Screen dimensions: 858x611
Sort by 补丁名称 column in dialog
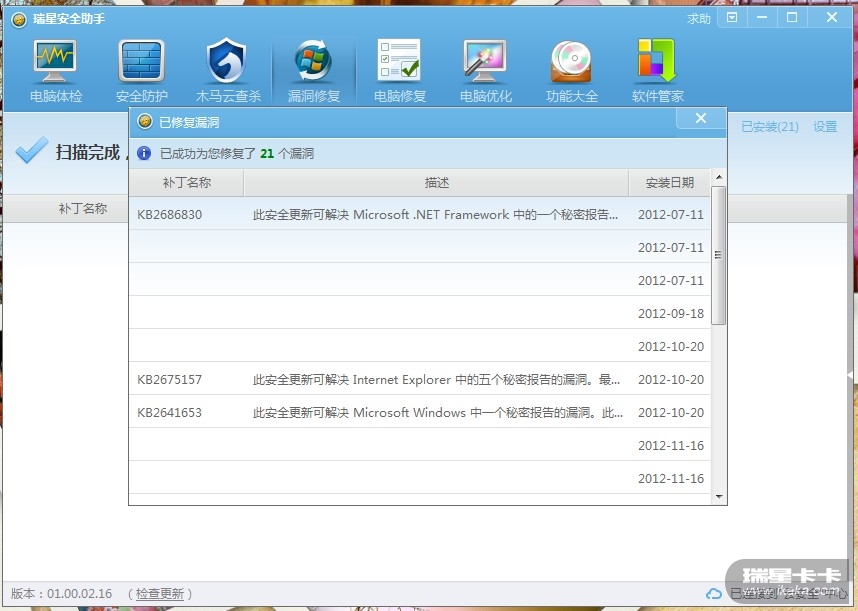point(187,183)
